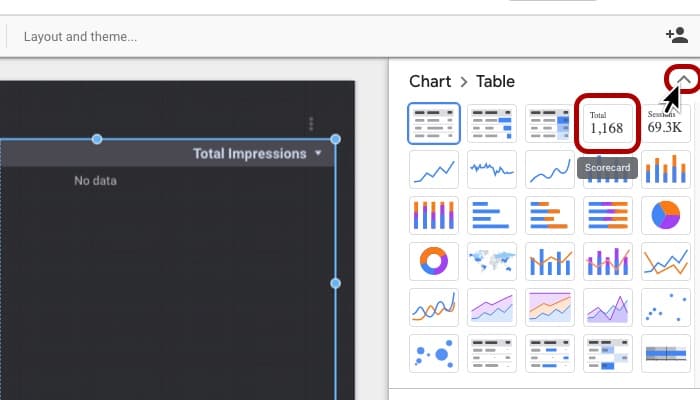This screenshot has width=700, height=400.
Task: Click the add people share icon
Action: point(677,35)
